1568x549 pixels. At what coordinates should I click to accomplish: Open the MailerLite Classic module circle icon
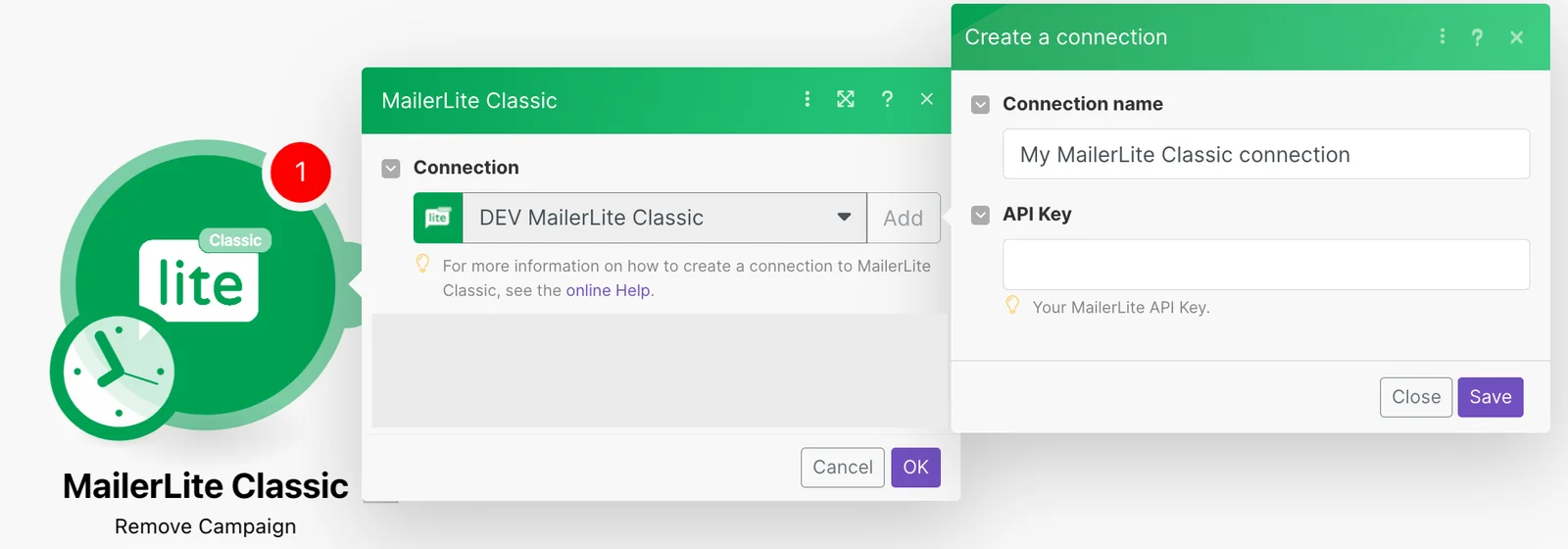205,285
